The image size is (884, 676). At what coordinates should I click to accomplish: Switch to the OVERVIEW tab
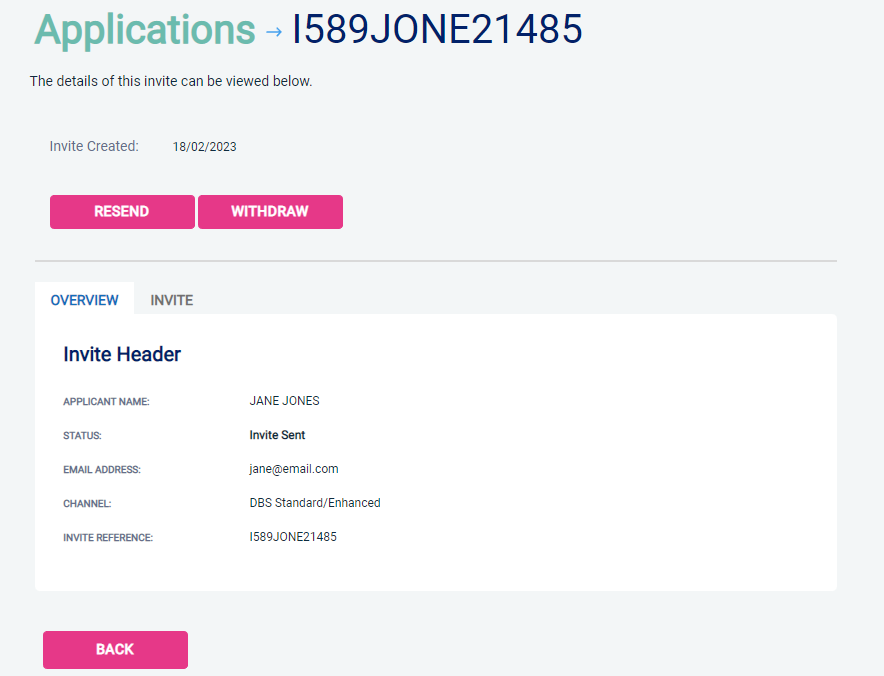click(85, 300)
